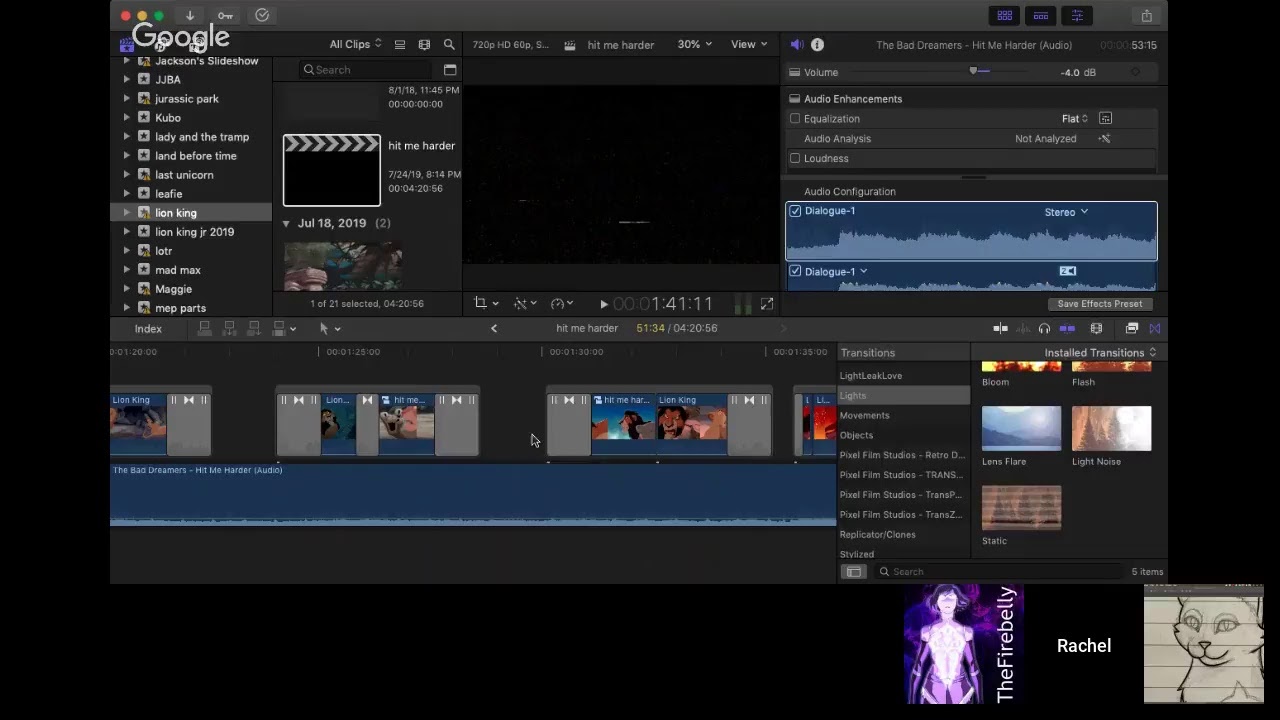Uncheck the first Dialogue-1 channel
Image resolution: width=1280 pixels, height=720 pixels.
click(x=795, y=211)
